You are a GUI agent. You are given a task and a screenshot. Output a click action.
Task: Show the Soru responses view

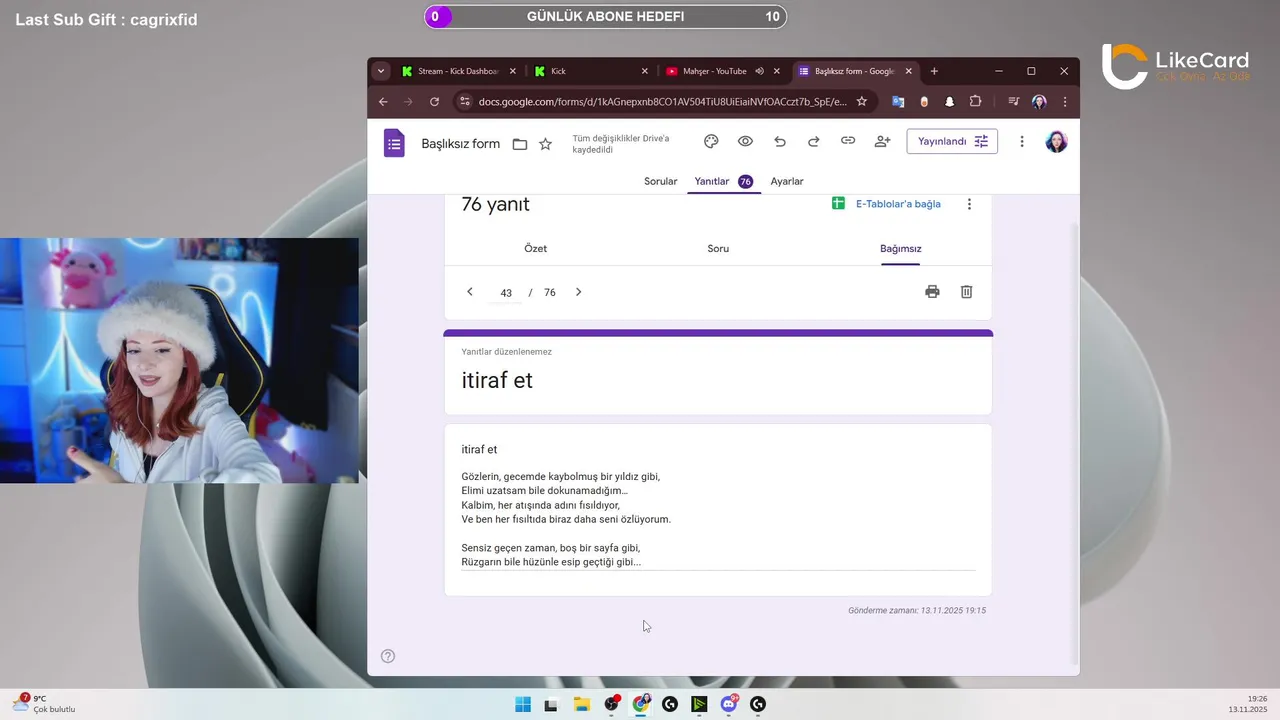coord(718,249)
